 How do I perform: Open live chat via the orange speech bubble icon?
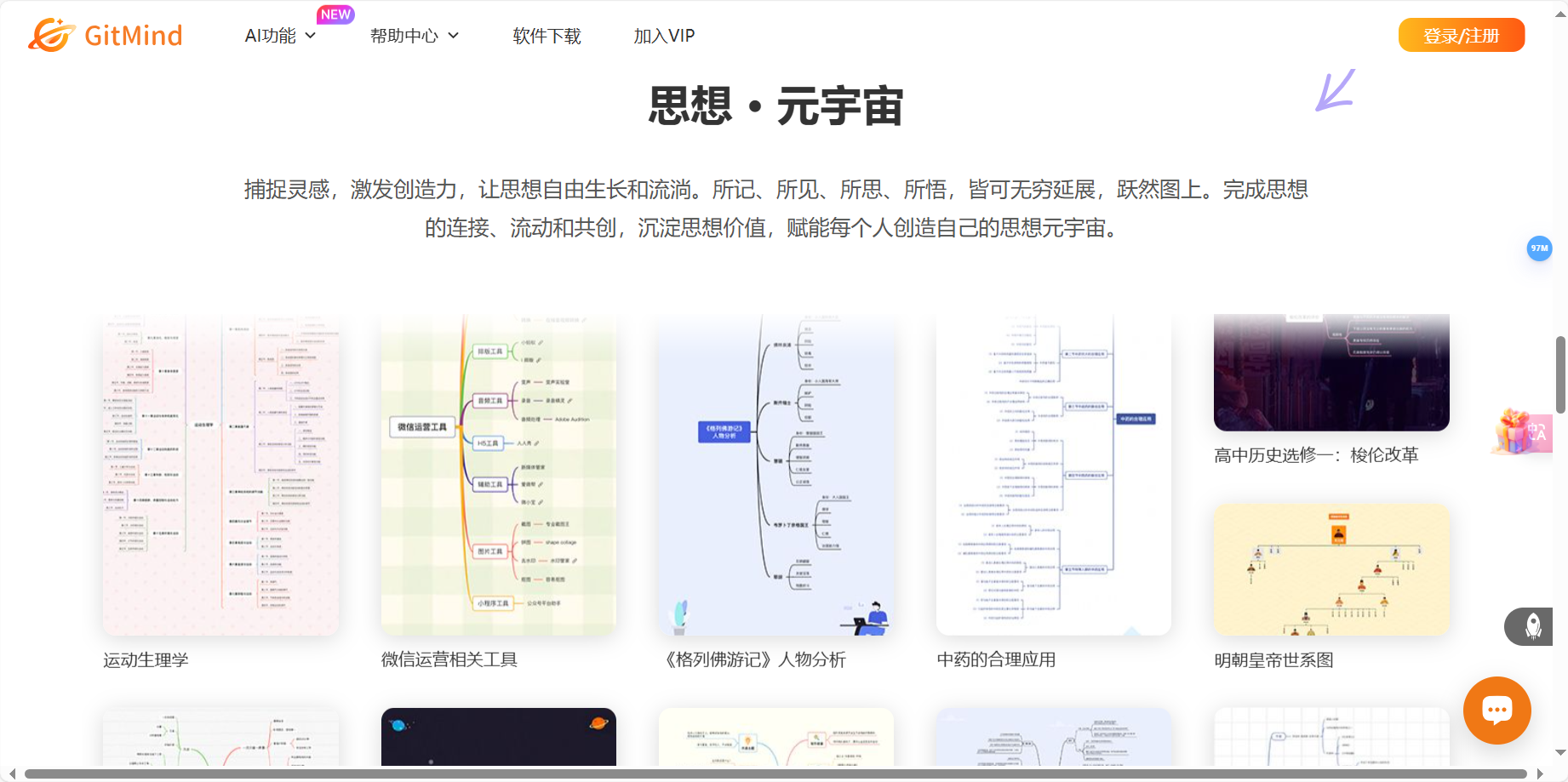(x=1496, y=711)
